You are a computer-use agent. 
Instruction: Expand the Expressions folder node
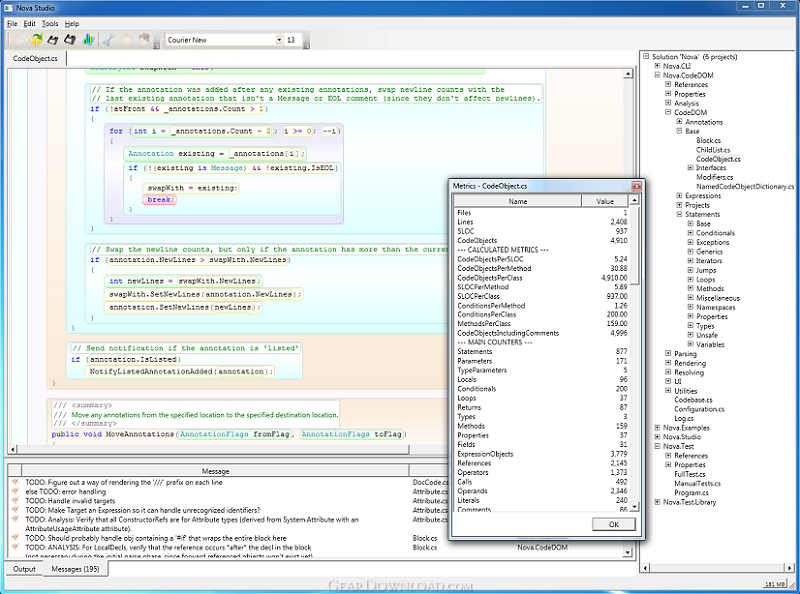(679, 195)
